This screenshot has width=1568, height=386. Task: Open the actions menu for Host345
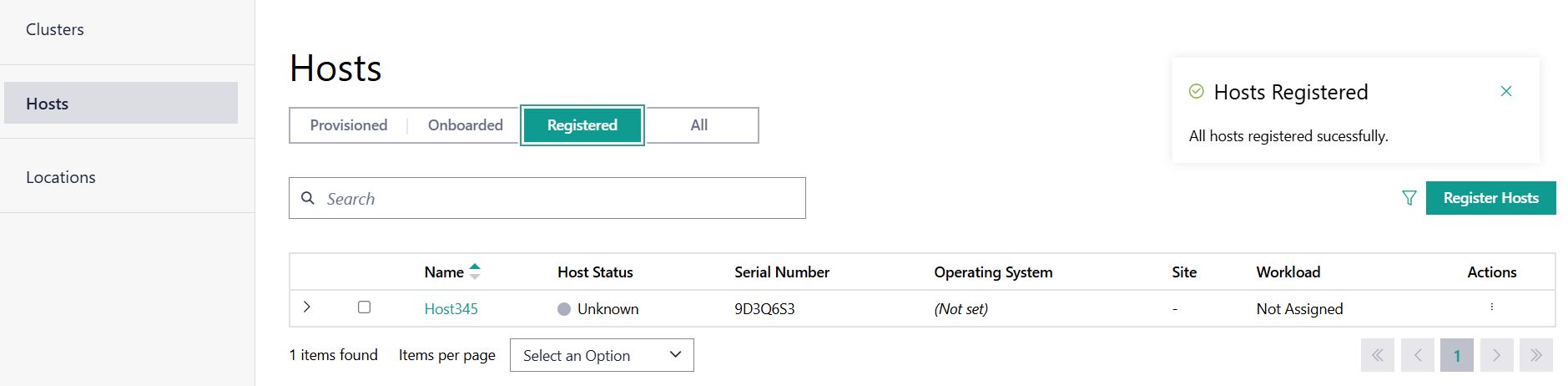point(1492,307)
